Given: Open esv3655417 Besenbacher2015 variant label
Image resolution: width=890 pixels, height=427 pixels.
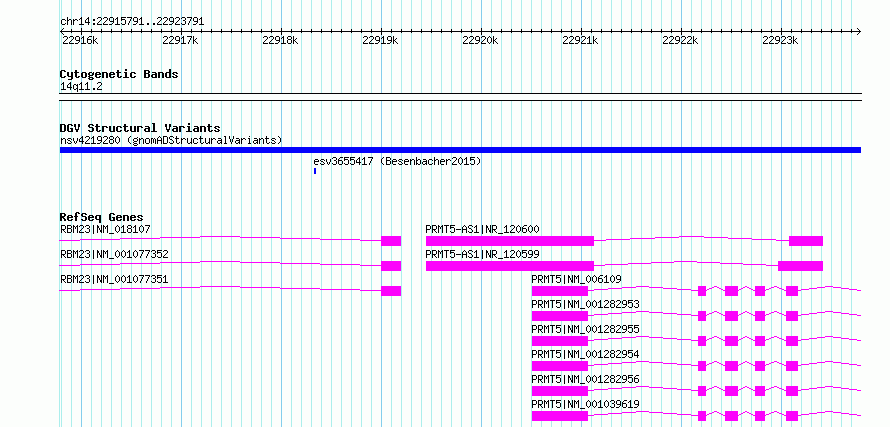Looking at the screenshot, I should pyautogui.click(x=397, y=162).
